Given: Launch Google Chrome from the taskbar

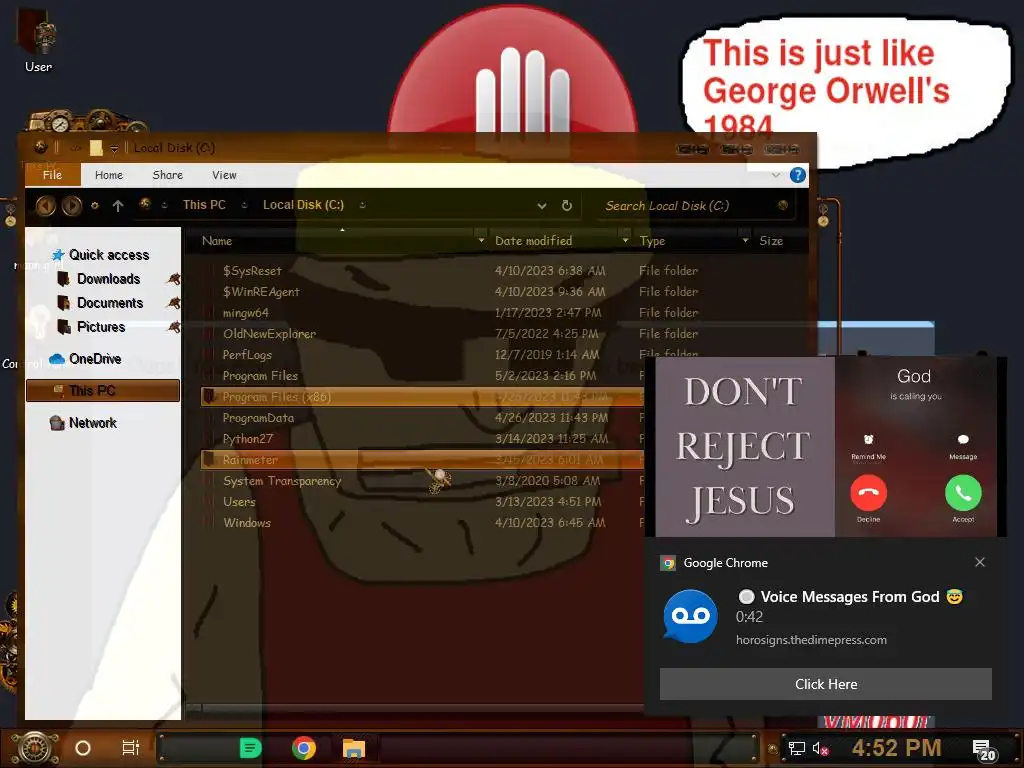Looking at the screenshot, I should [304, 748].
